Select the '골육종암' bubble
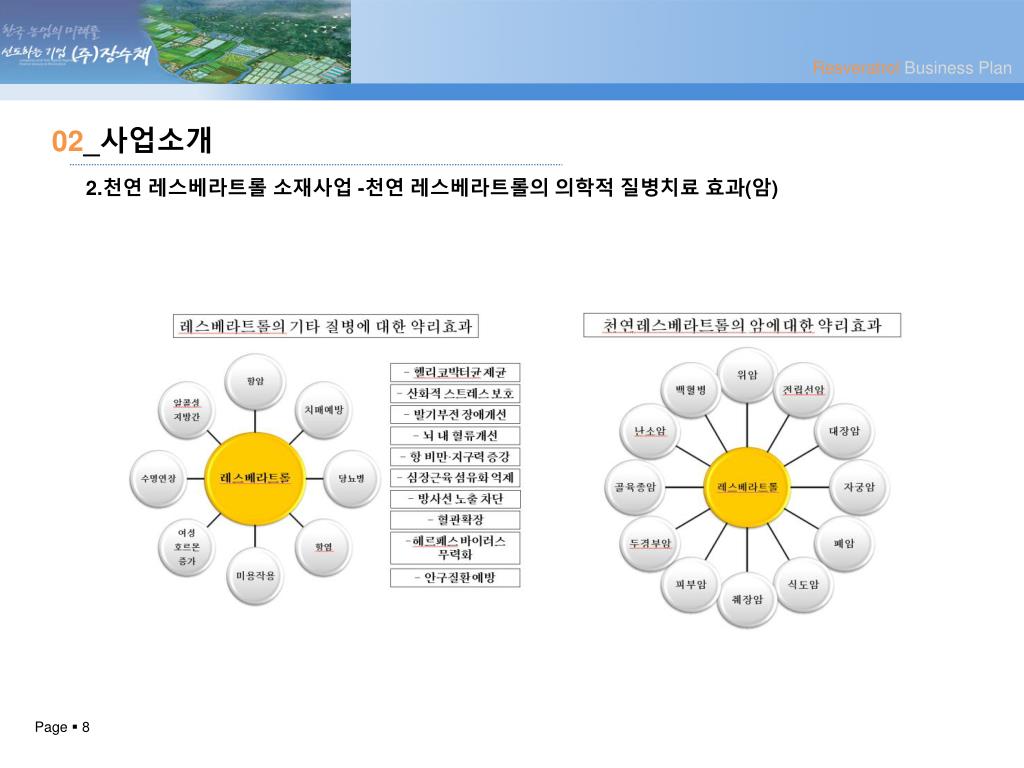Screen dimensions: 1024x768 (x=635, y=487)
